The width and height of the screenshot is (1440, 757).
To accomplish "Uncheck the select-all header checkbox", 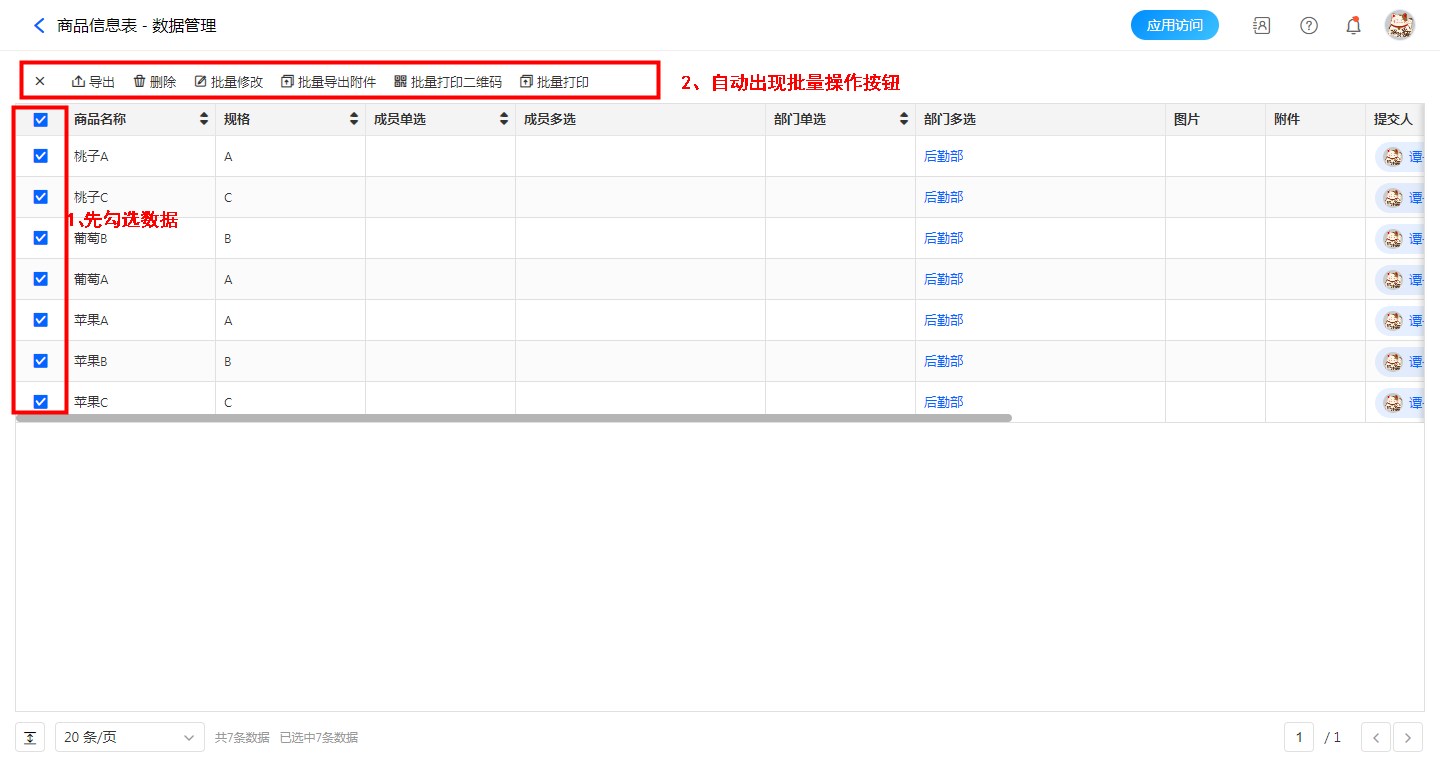I will [41, 120].
